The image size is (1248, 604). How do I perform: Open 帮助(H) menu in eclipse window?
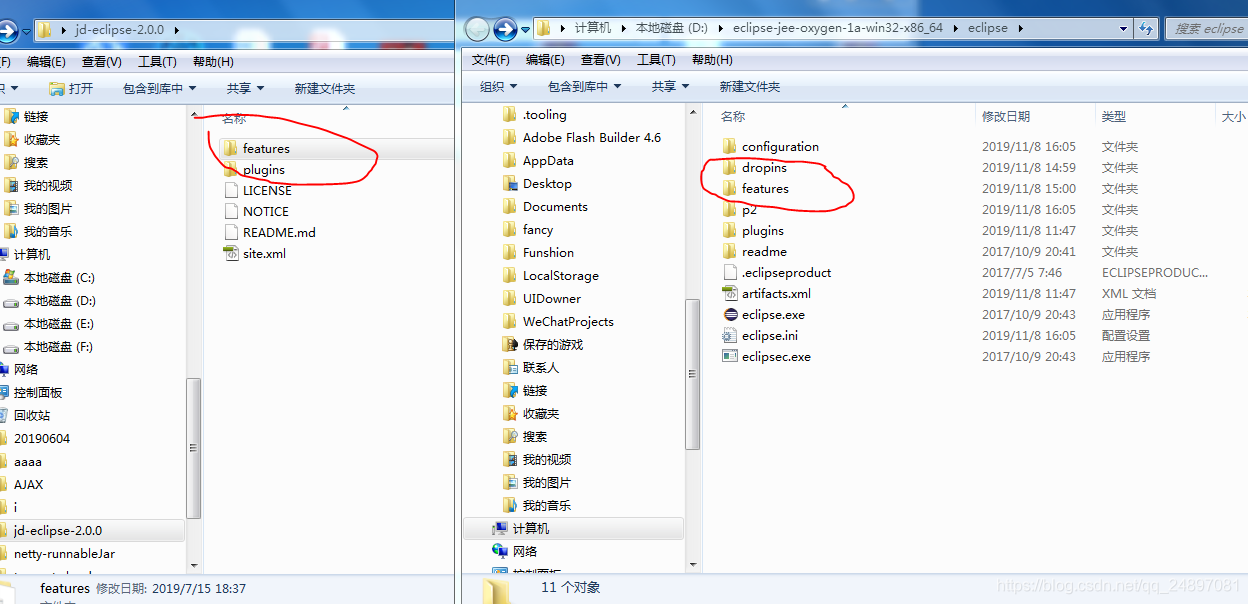(x=711, y=60)
